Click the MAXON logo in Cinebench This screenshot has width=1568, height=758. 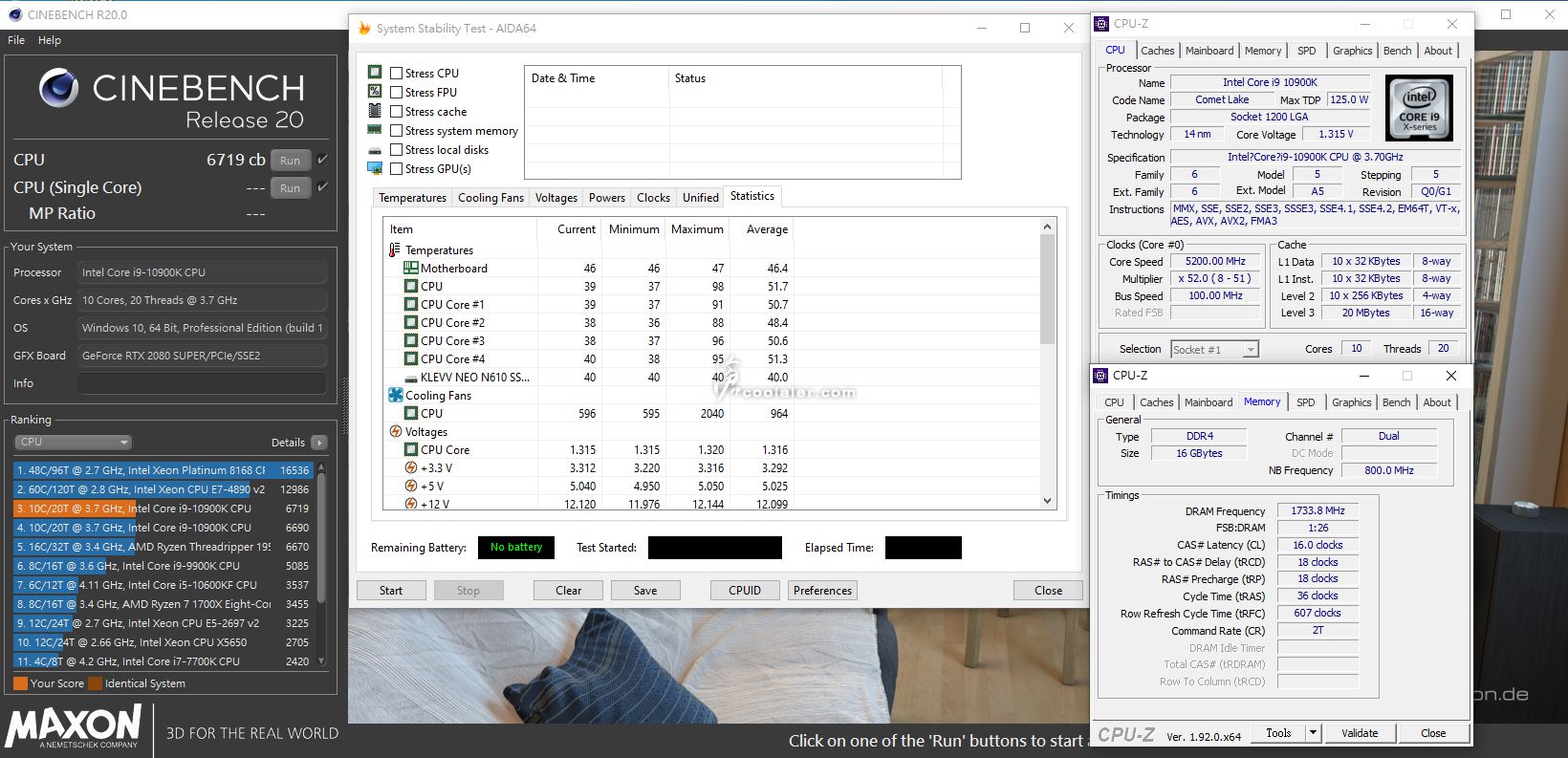(74, 726)
